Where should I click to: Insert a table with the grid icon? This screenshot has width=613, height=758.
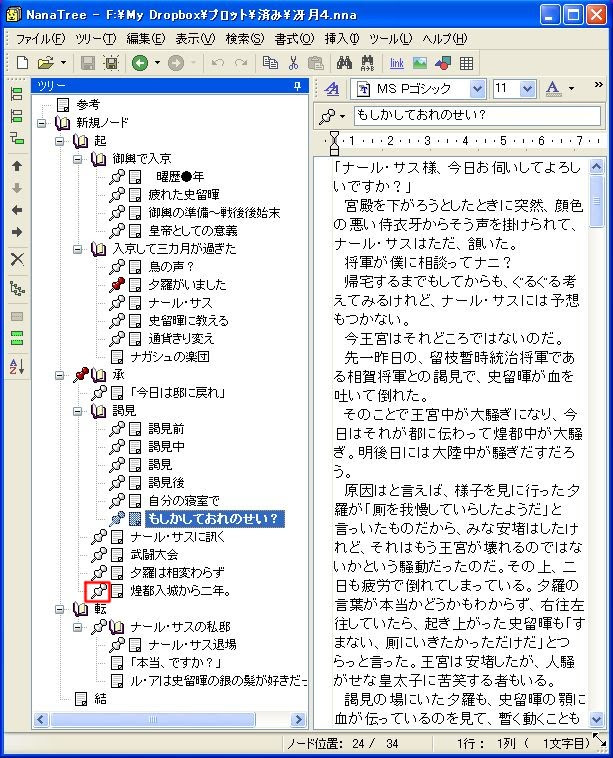click(466, 63)
